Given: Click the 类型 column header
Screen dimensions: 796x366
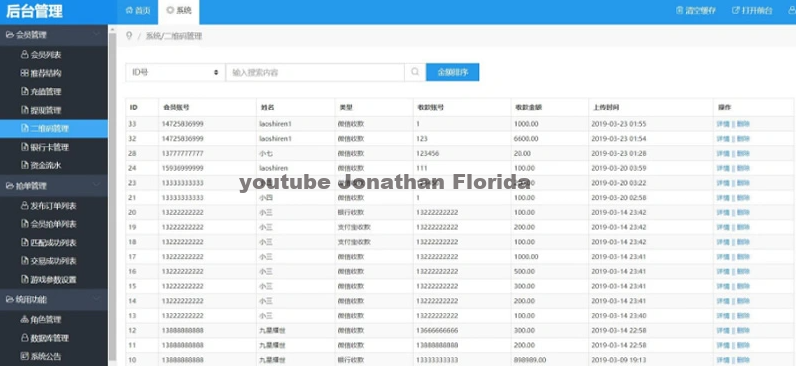Looking at the screenshot, I should click(x=346, y=108).
